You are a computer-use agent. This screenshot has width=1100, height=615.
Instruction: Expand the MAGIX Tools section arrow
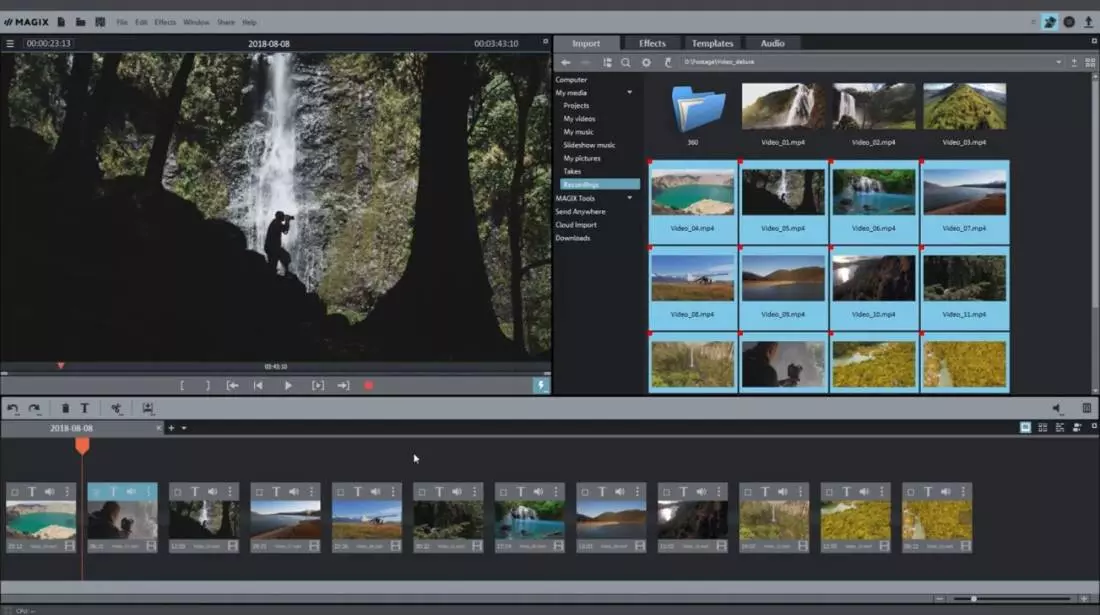click(630, 198)
